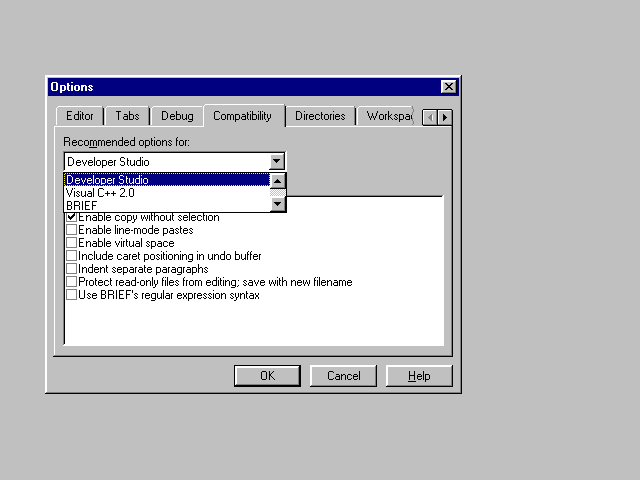Select Visual C++ 2.0 from list
This screenshot has height=480, width=640.
(100, 193)
